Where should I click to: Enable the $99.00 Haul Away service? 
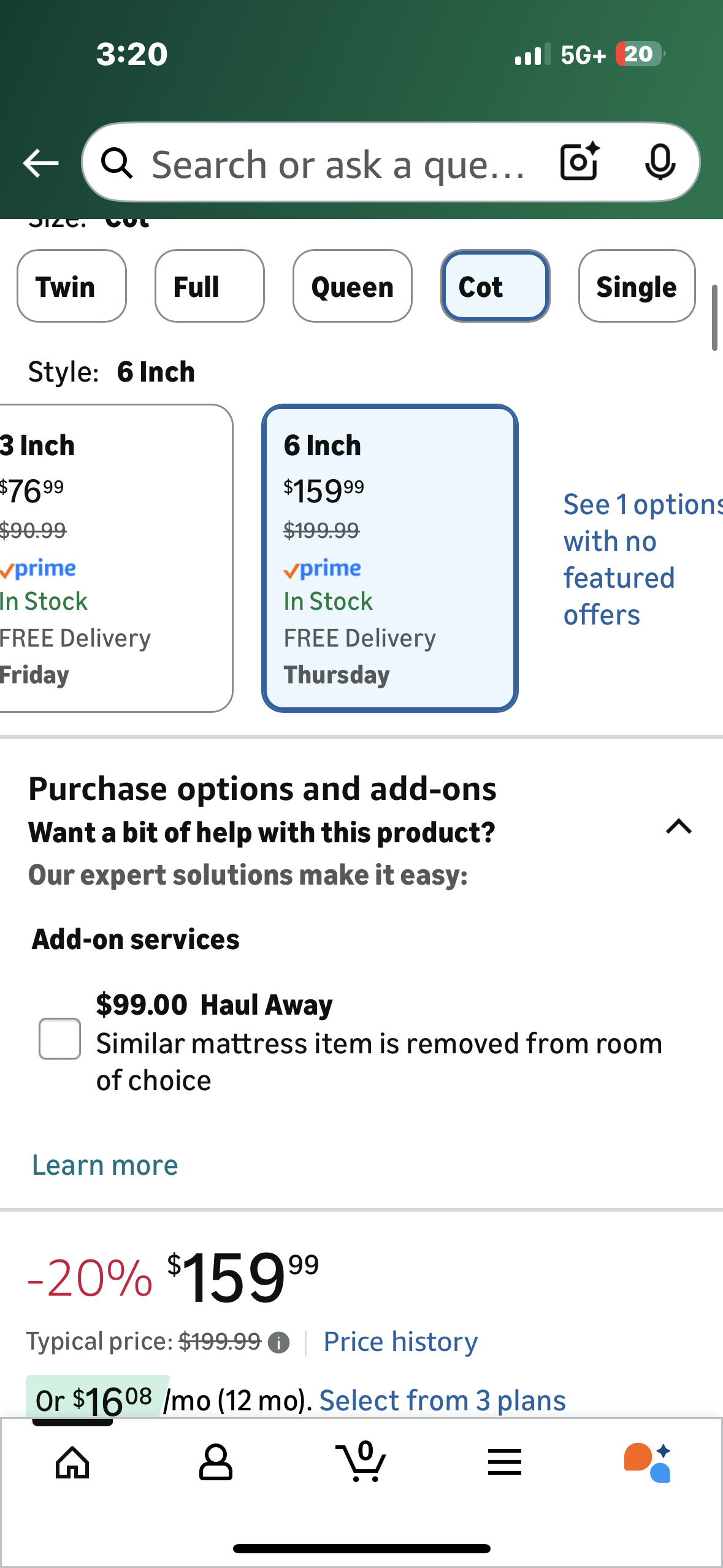click(x=59, y=1039)
